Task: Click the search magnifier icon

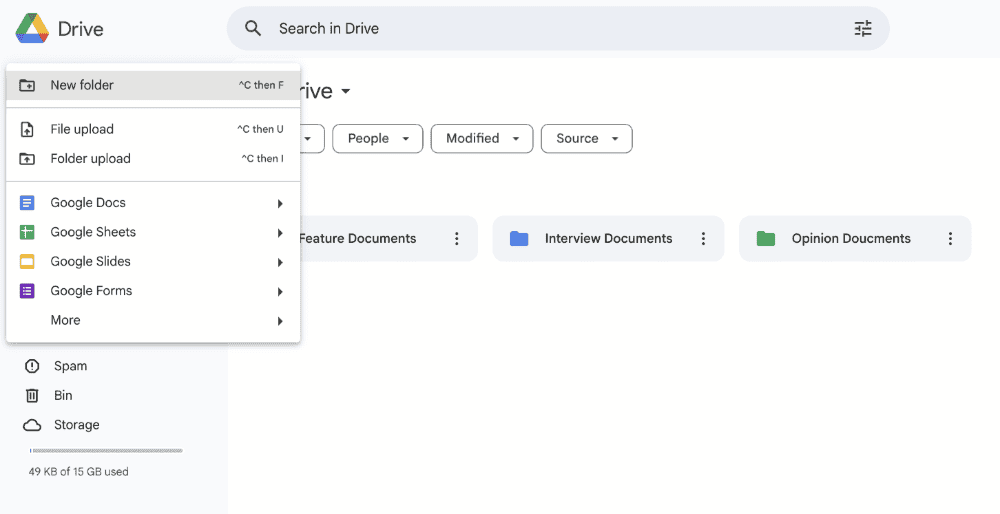Action: 254,29
